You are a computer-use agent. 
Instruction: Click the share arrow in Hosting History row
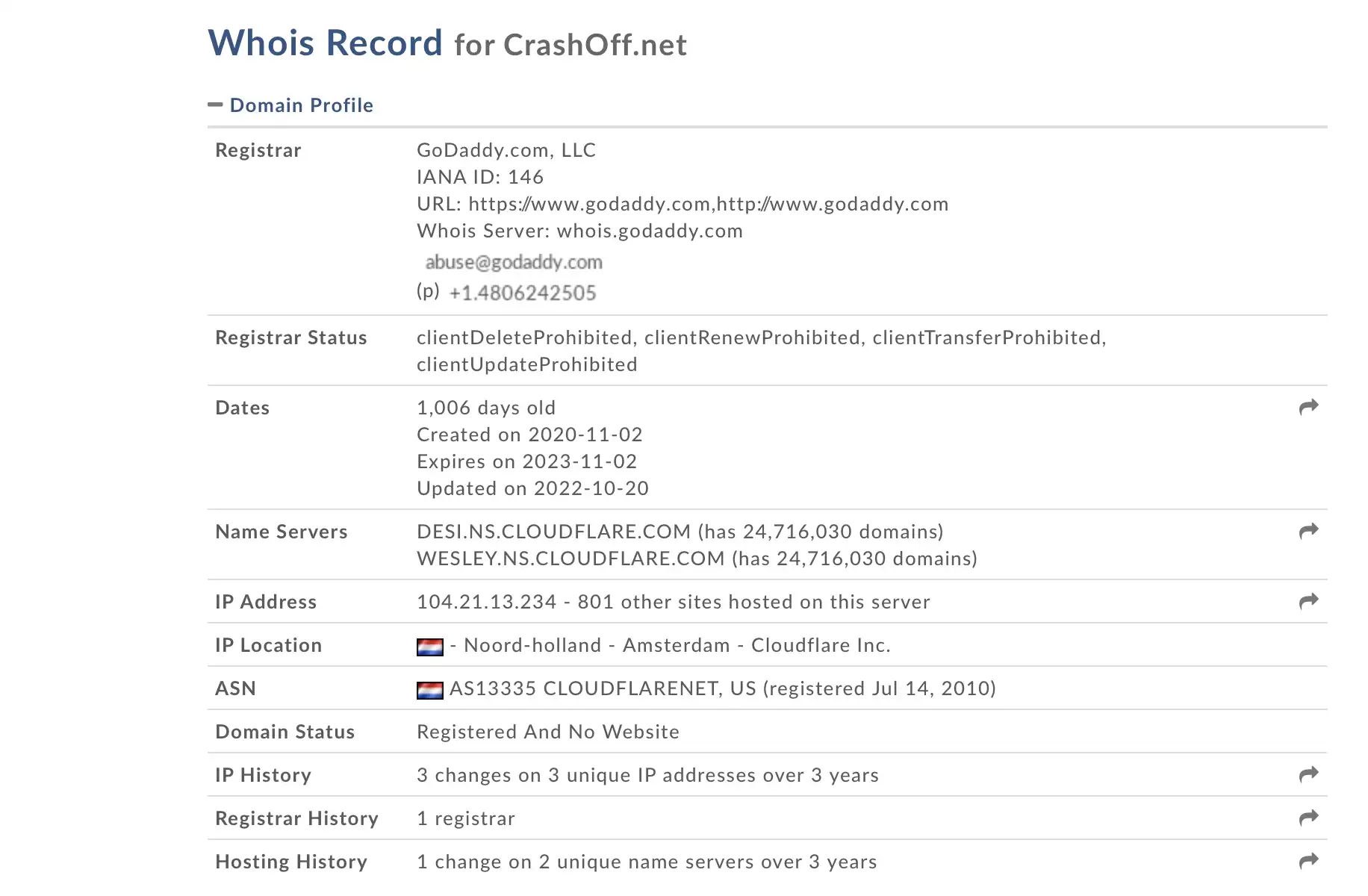(1308, 861)
